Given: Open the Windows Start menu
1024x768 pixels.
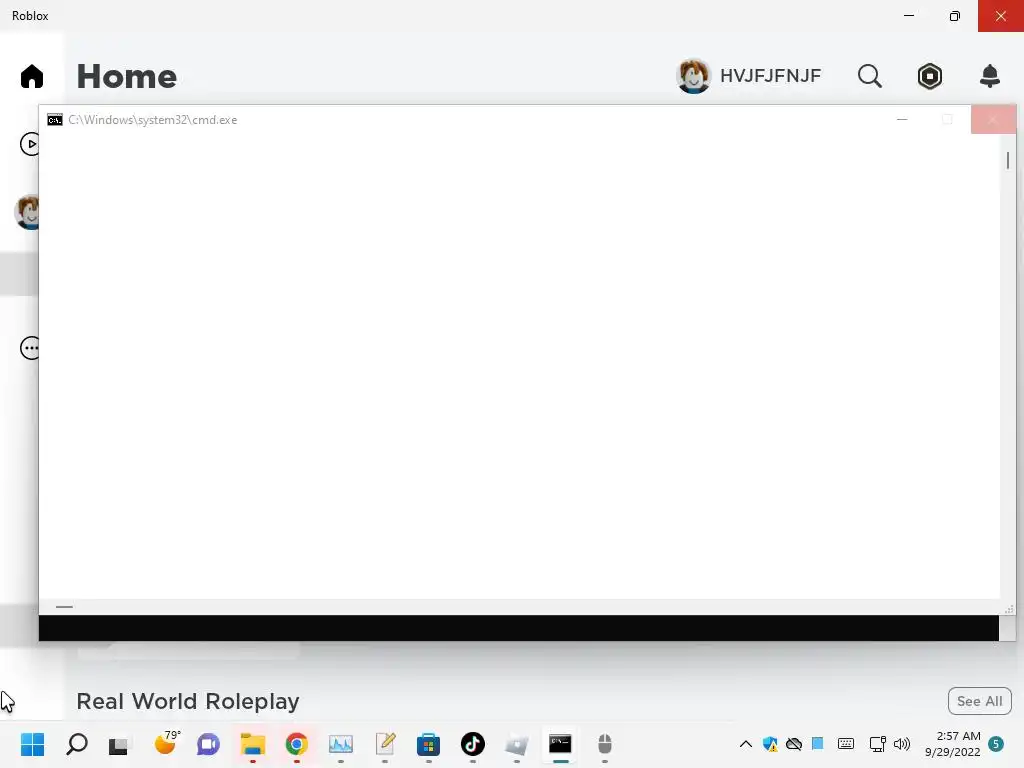Looking at the screenshot, I should tap(32, 744).
